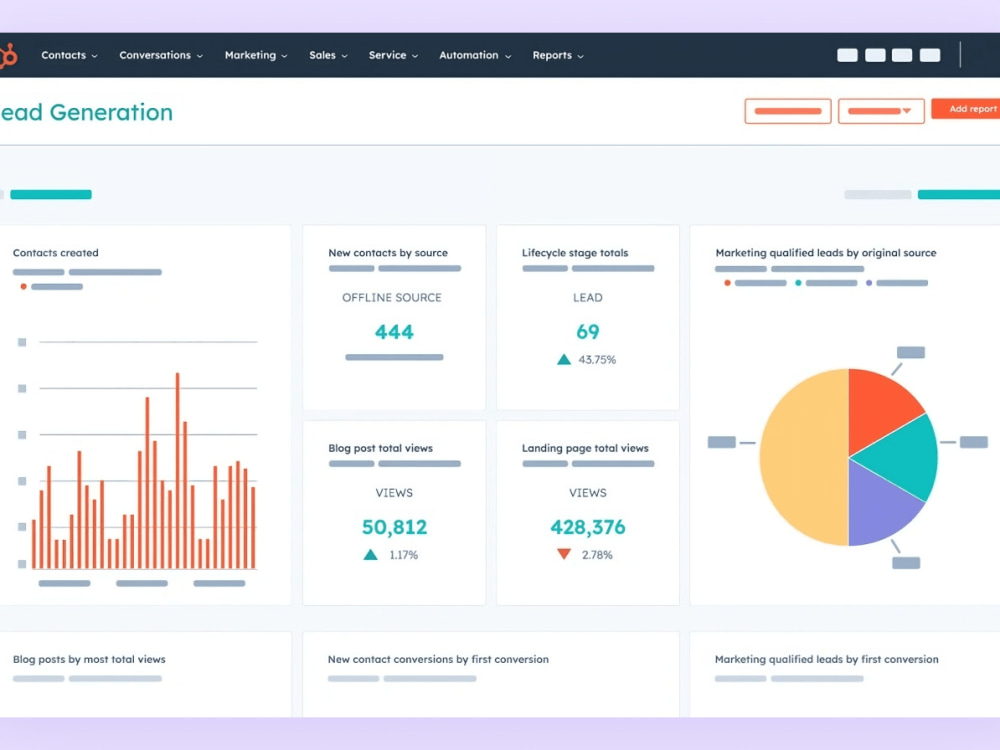Click the tallest bar in Contacts created chart
Screen dimensions: 1000x750
click(177, 470)
